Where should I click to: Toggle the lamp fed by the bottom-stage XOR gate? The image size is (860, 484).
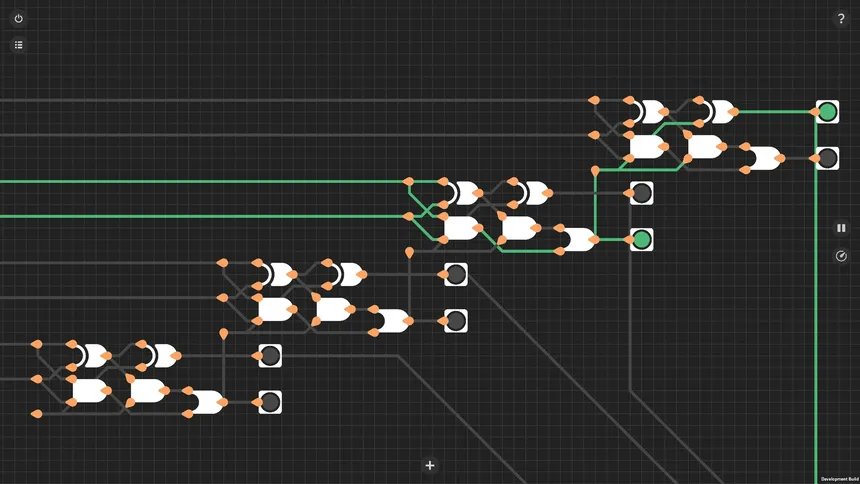point(270,356)
